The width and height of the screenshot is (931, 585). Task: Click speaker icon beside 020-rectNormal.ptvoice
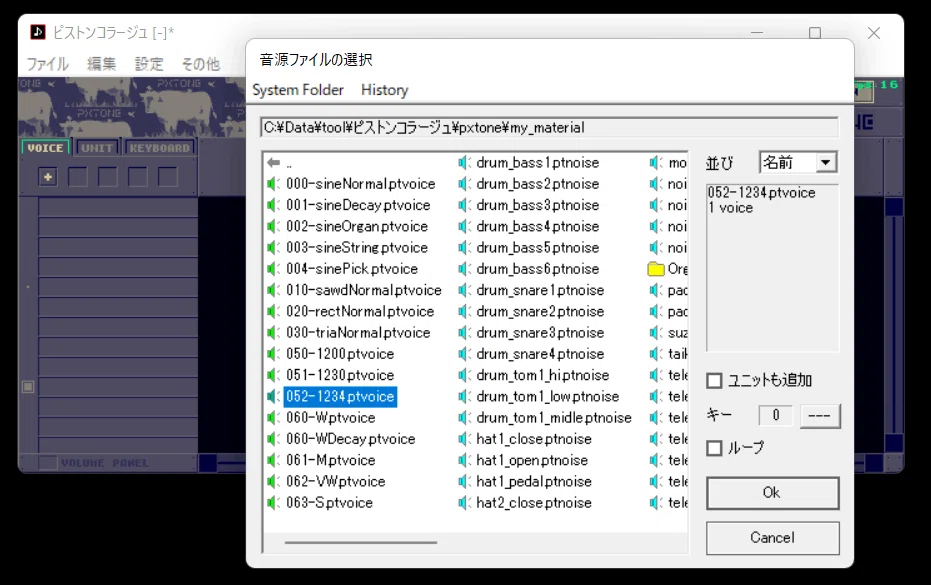[273, 311]
